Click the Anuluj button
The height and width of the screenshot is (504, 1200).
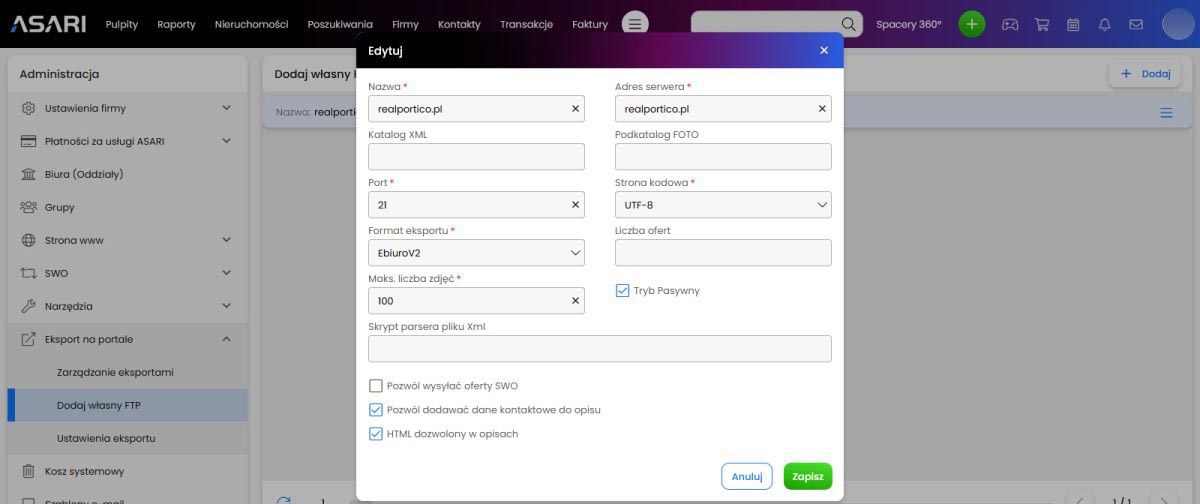click(x=746, y=477)
